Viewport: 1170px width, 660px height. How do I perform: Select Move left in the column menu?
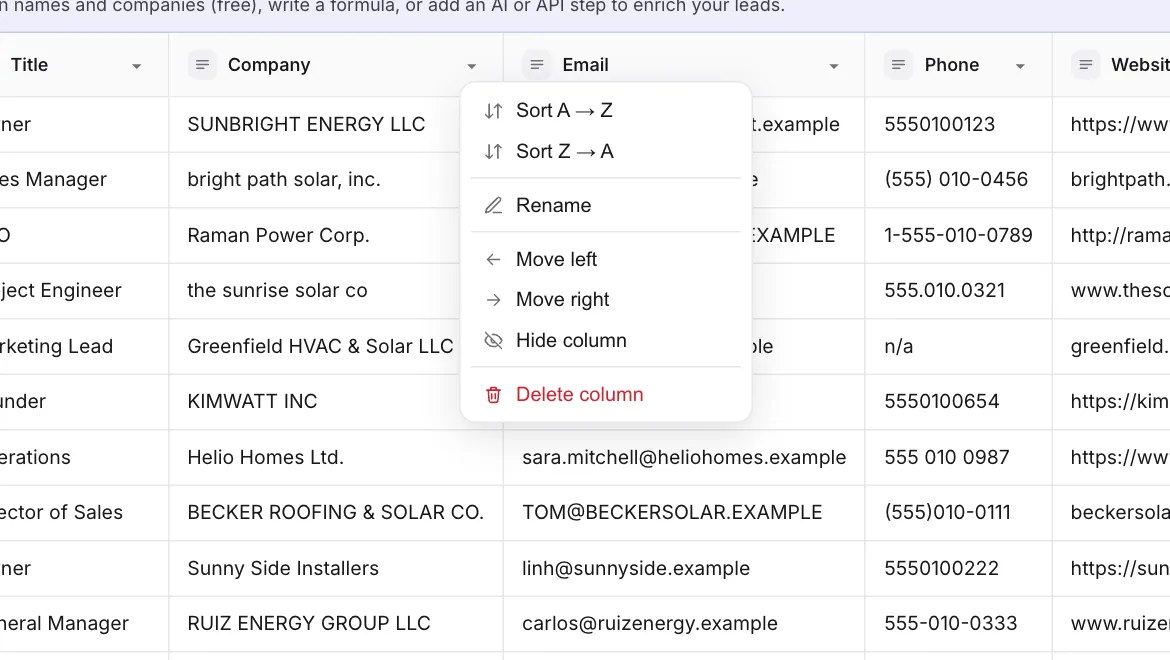(606, 260)
